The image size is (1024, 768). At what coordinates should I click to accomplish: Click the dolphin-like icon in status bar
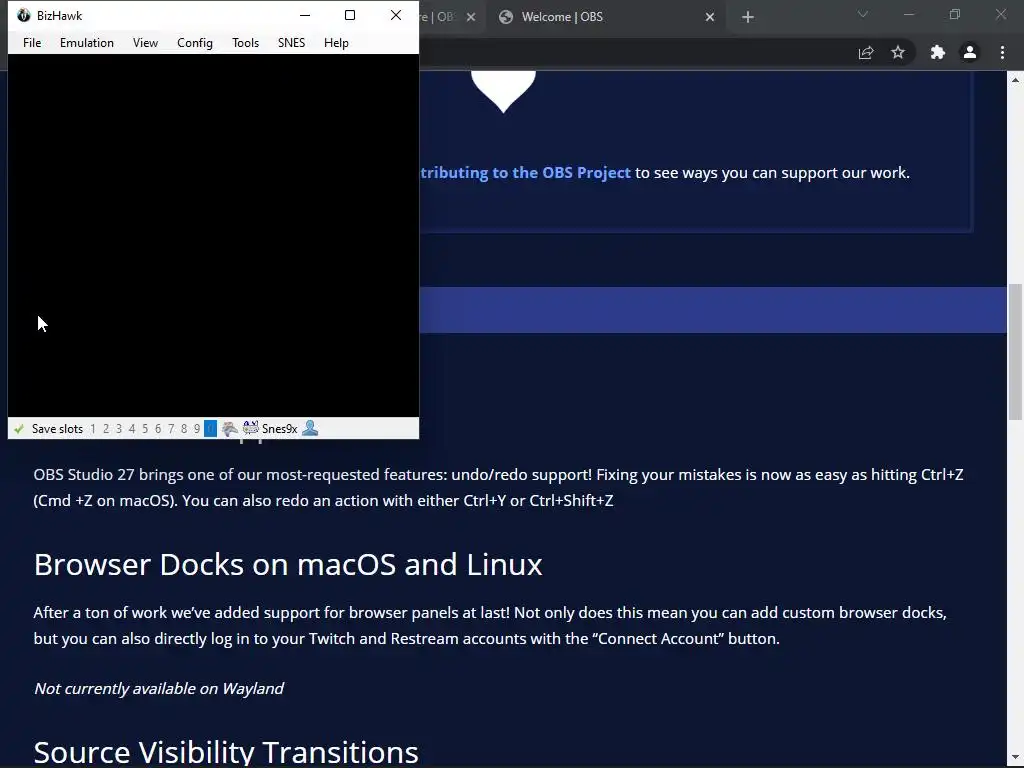pyautogui.click(x=229, y=429)
